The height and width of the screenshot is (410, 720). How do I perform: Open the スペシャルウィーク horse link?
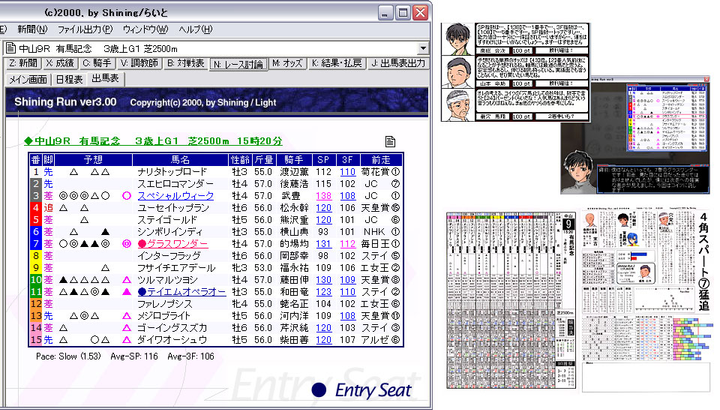[x=176, y=196]
